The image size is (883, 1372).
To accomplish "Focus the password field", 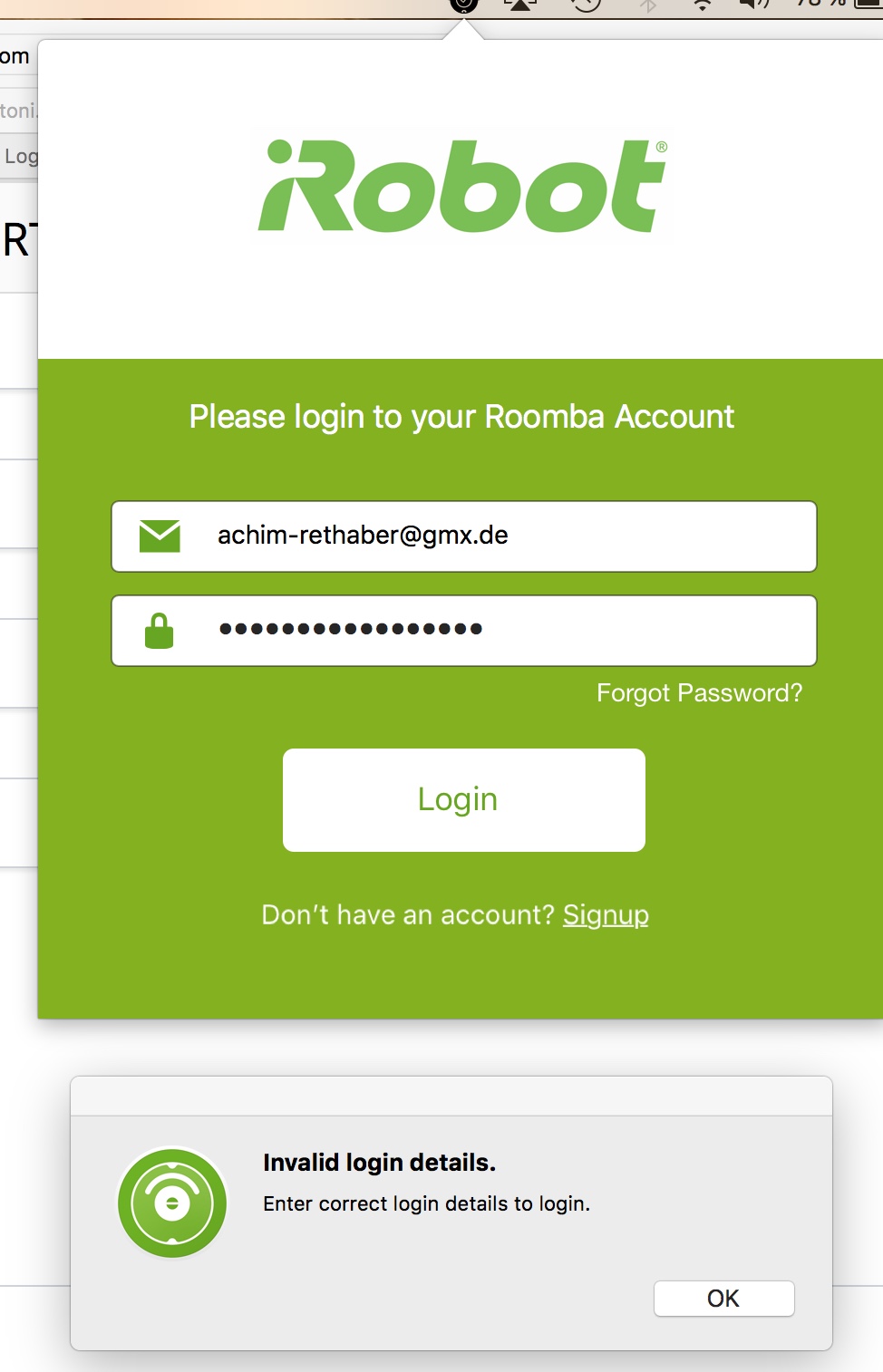I will [x=508, y=631].
